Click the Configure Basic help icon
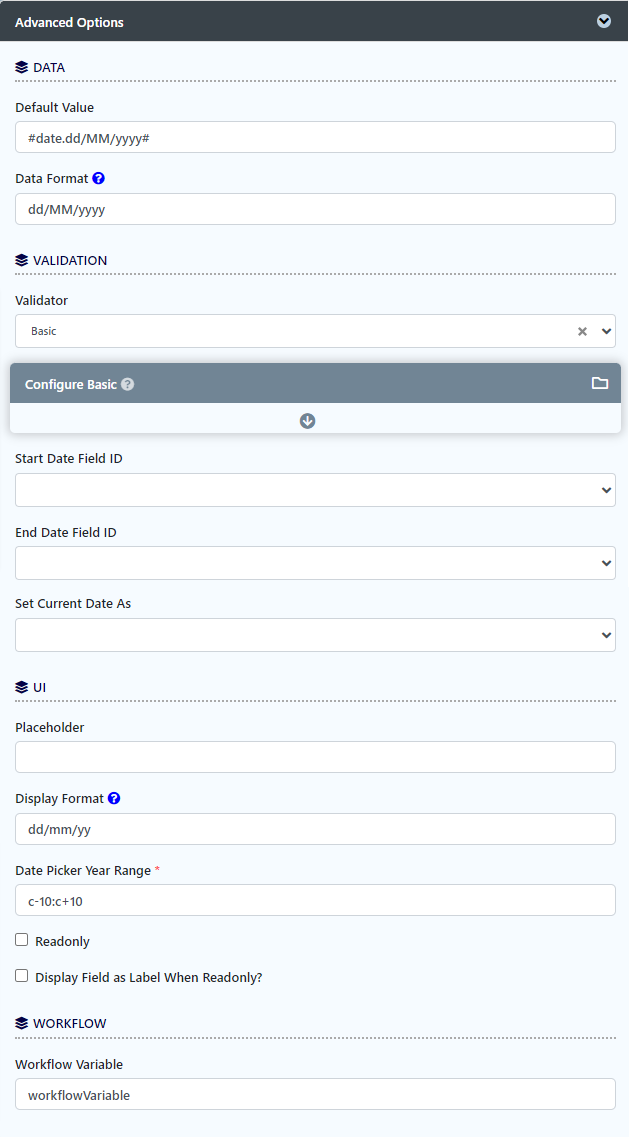Image resolution: width=629 pixels, height=1137 pixels. coord(128,384)
